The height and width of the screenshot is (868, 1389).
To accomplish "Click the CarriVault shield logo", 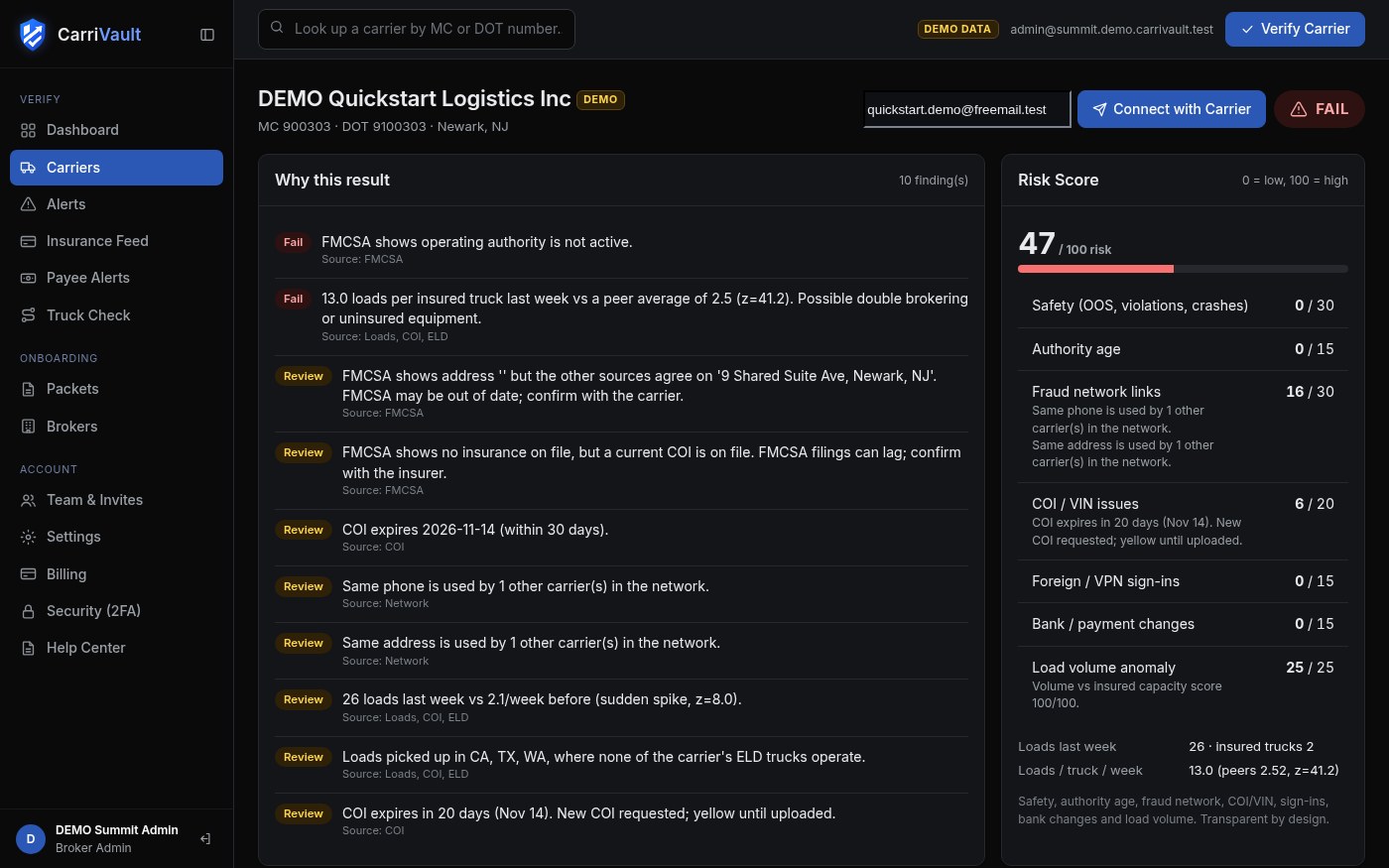I will click(x=33, y=35).
